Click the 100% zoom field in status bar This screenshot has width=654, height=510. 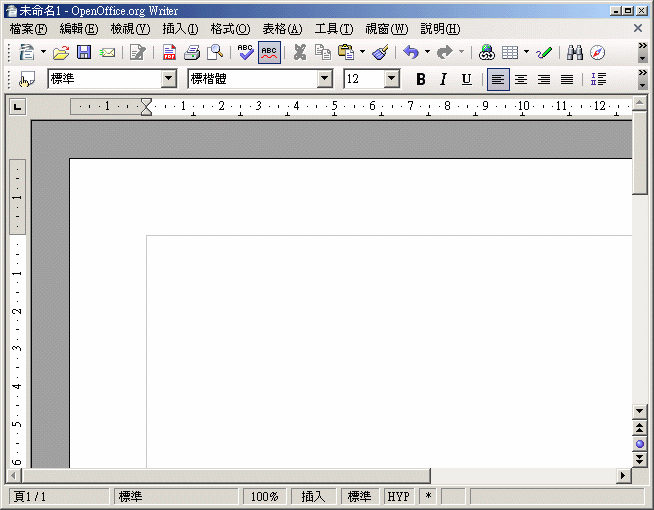[264, 496]
